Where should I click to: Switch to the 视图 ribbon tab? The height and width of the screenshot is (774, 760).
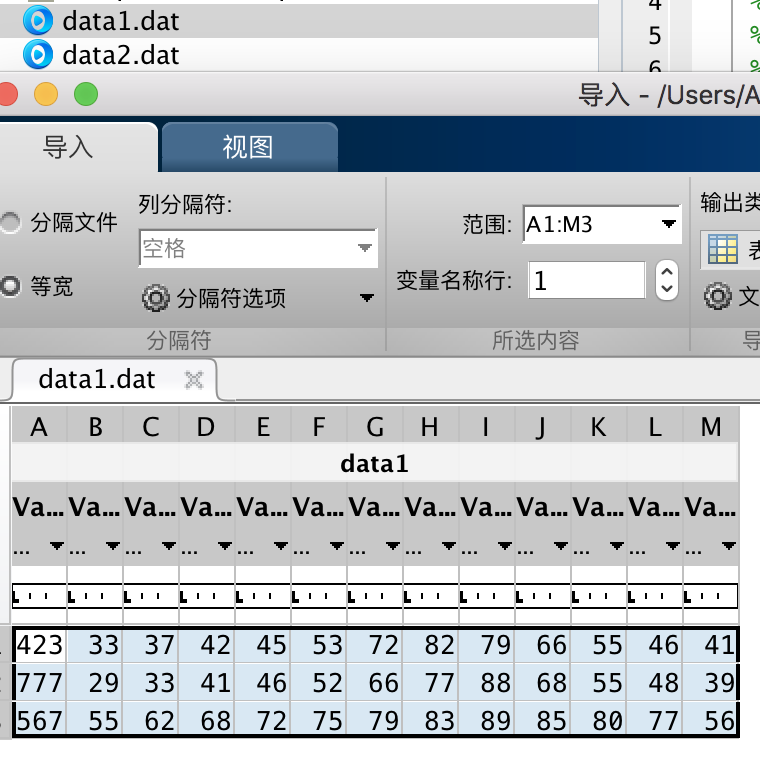coord(249,147)
